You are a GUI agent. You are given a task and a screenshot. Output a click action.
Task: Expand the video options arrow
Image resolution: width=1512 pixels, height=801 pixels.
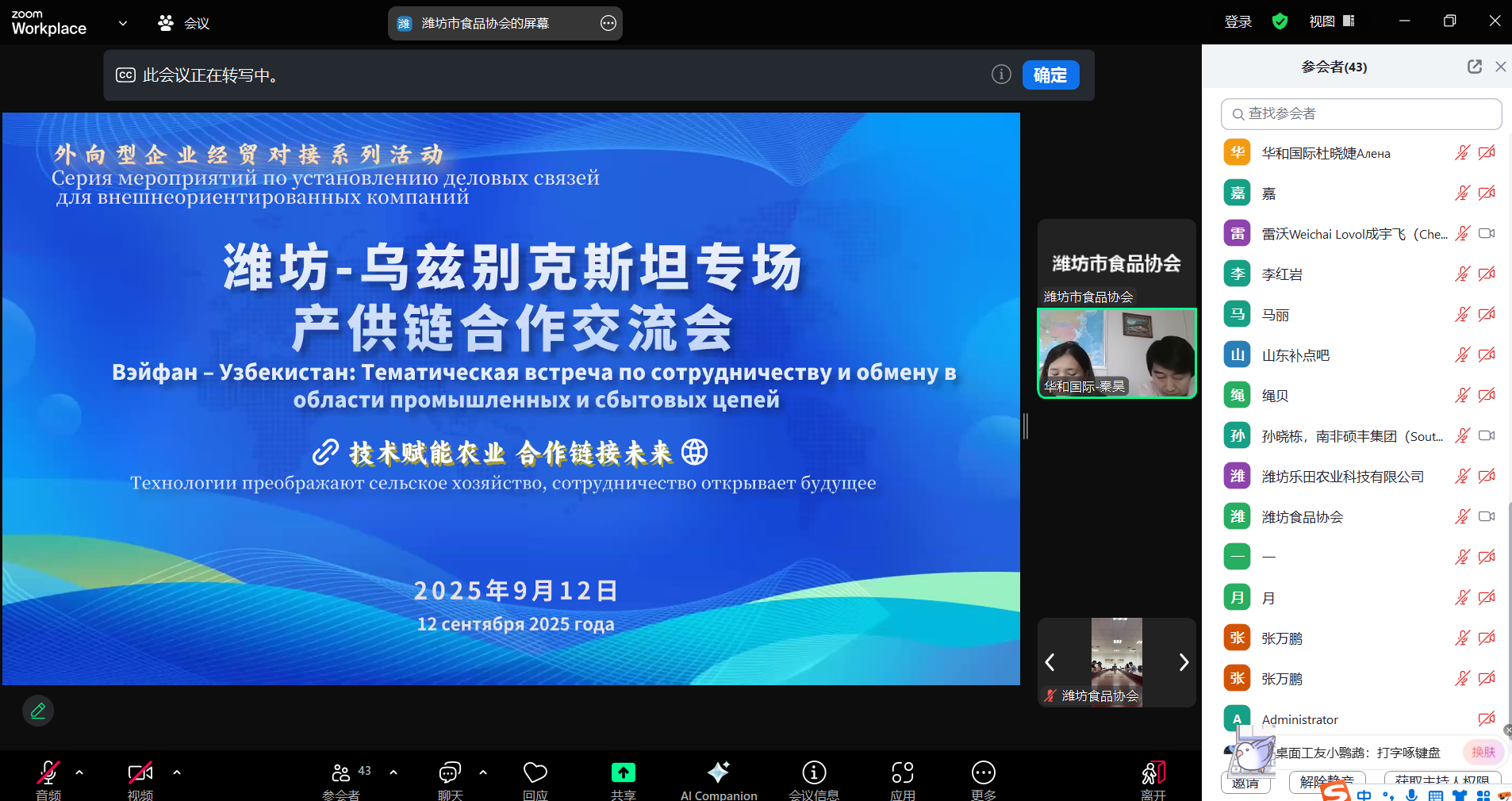[x=176, y=772]
